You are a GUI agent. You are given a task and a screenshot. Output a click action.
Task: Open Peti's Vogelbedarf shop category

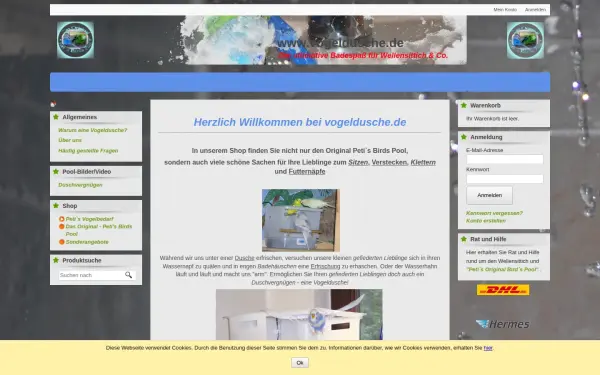[x=90, y=219]
